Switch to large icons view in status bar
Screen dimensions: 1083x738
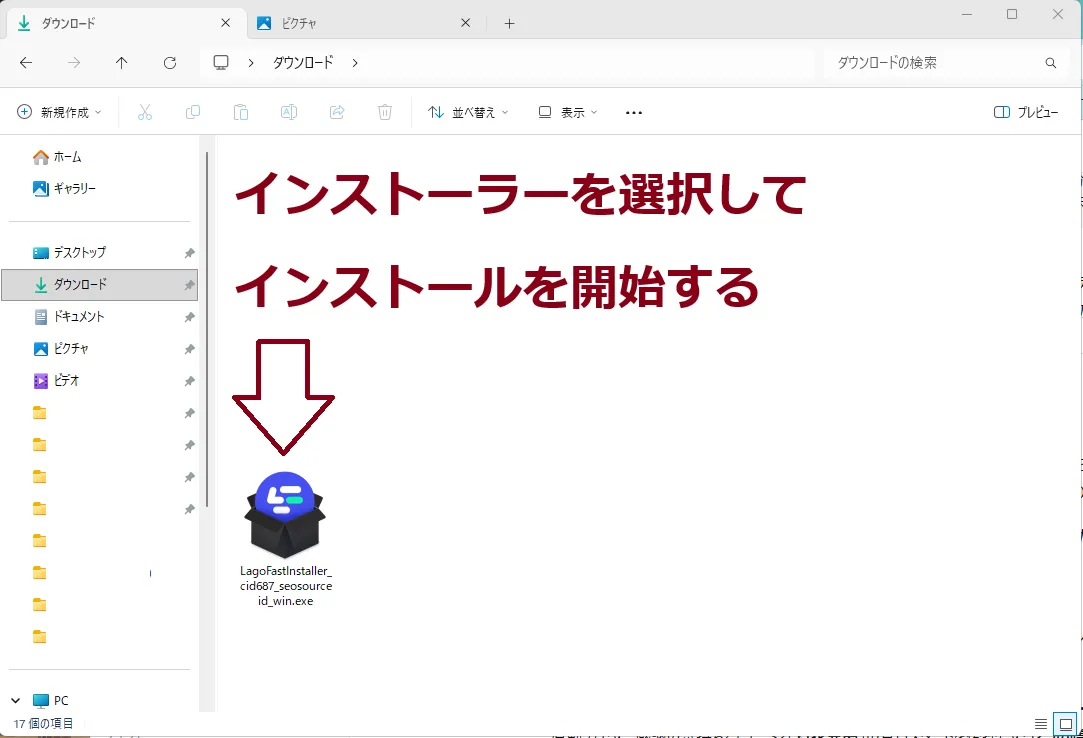[1066, 724]
